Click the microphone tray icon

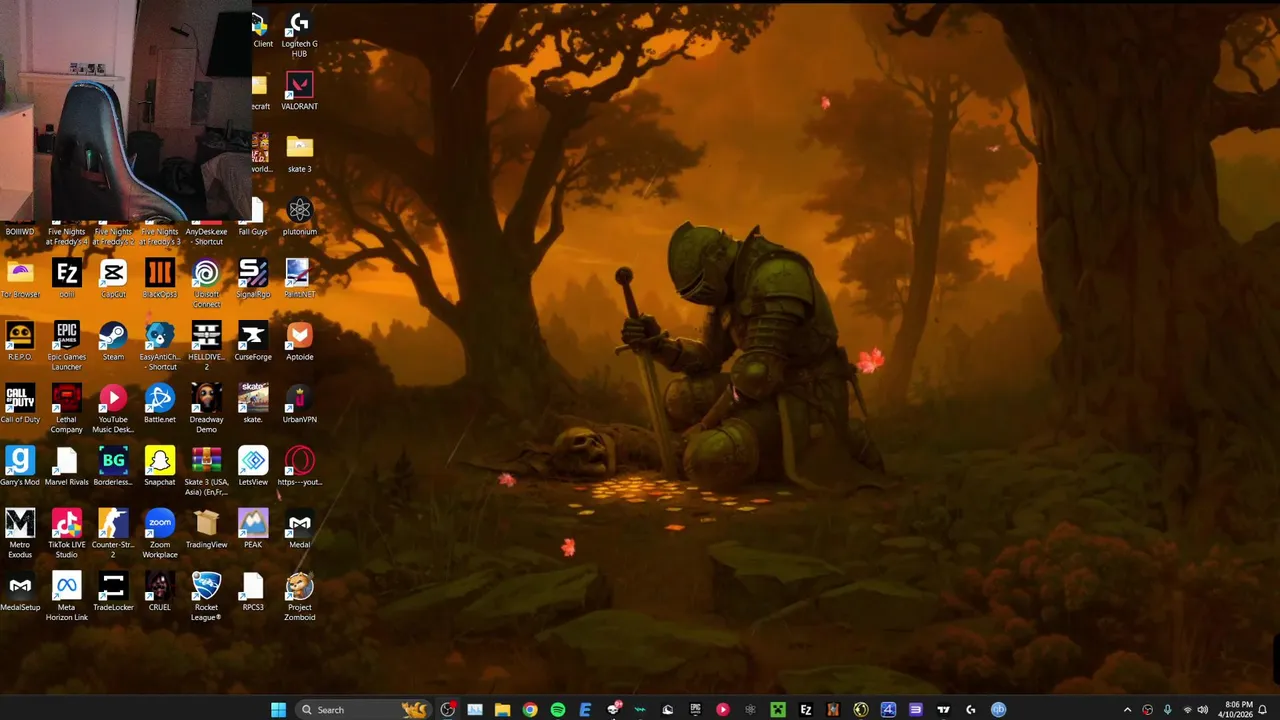(1167, 710)
